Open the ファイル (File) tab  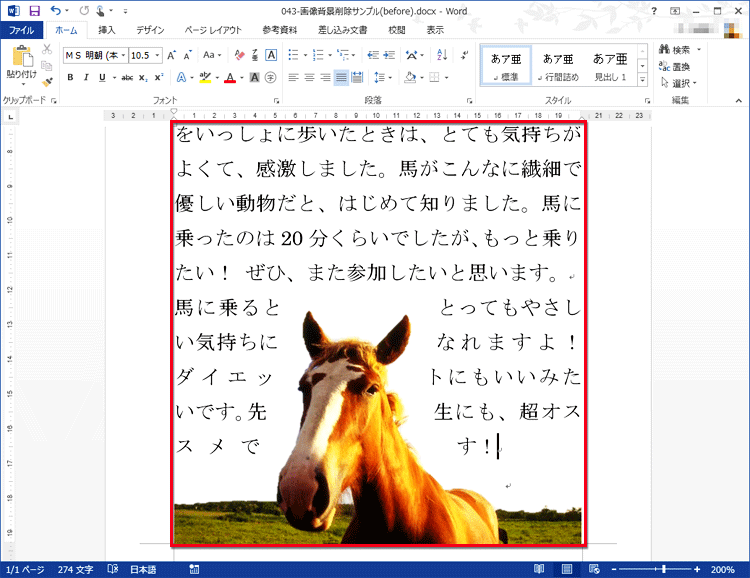click(x=22, y=30)
